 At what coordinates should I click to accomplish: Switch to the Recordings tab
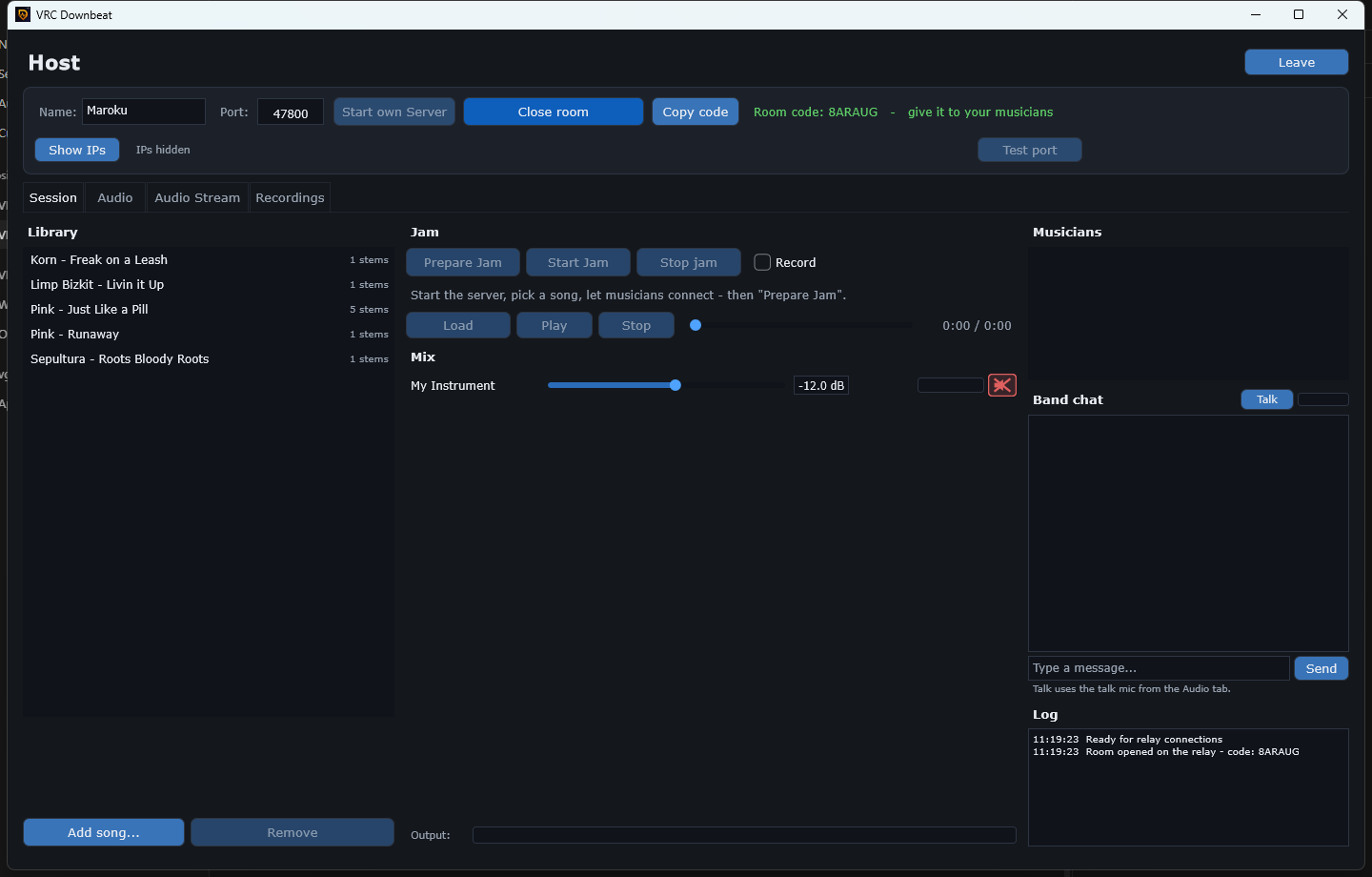[290, 197]
